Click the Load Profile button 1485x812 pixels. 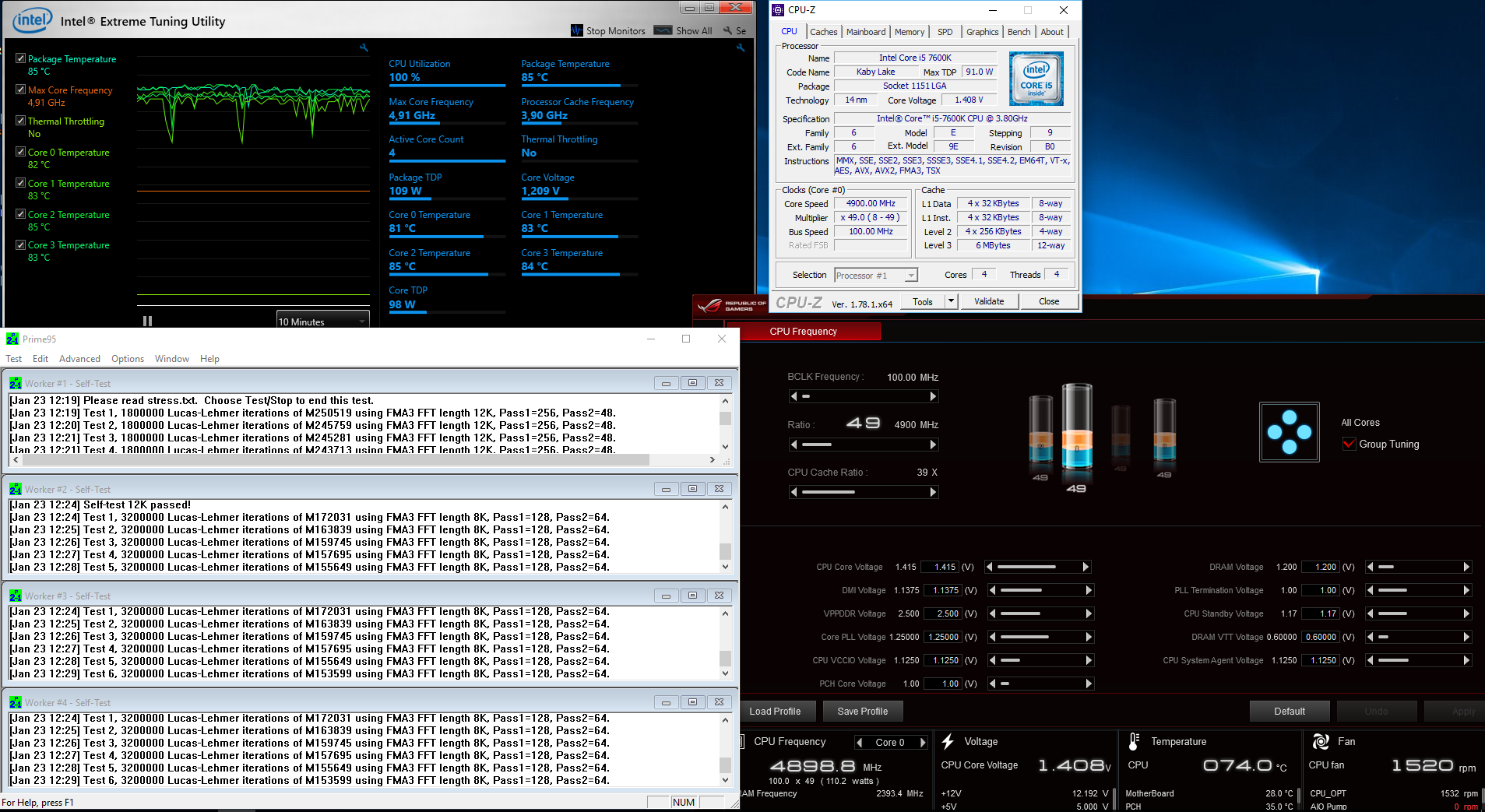775,711
